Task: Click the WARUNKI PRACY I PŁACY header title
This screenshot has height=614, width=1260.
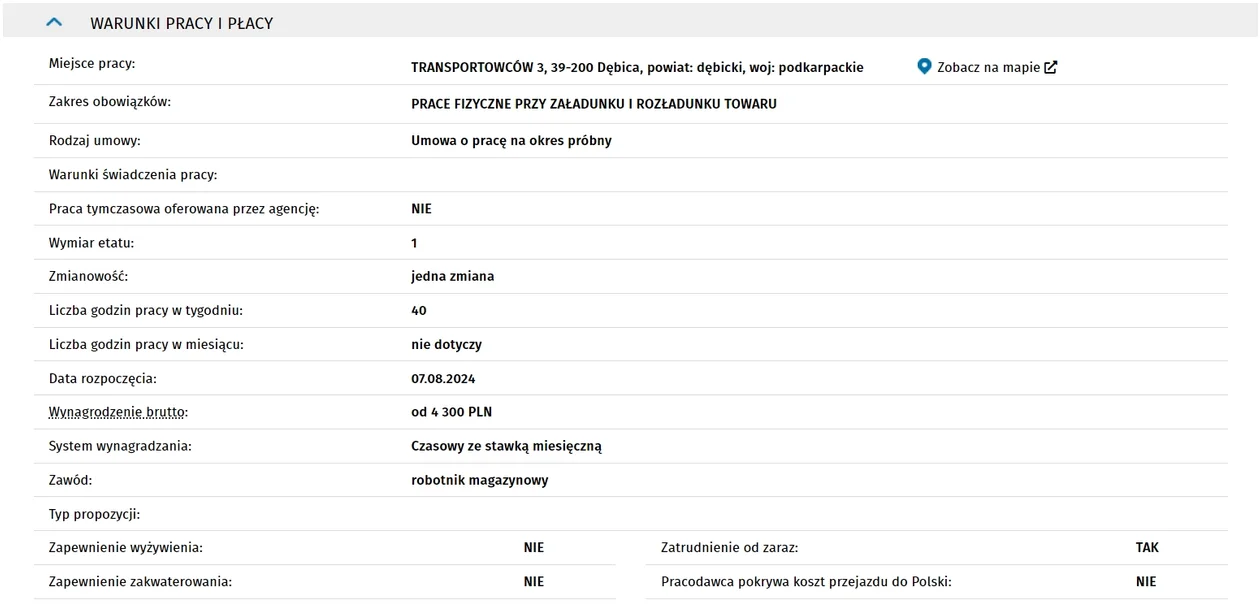Action: pyautogui.click(x=181, y=23)
